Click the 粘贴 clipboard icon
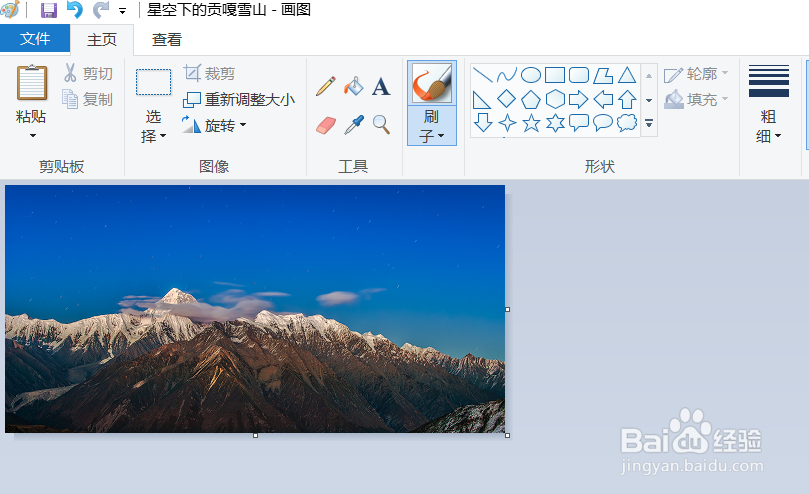 (32, 83)
